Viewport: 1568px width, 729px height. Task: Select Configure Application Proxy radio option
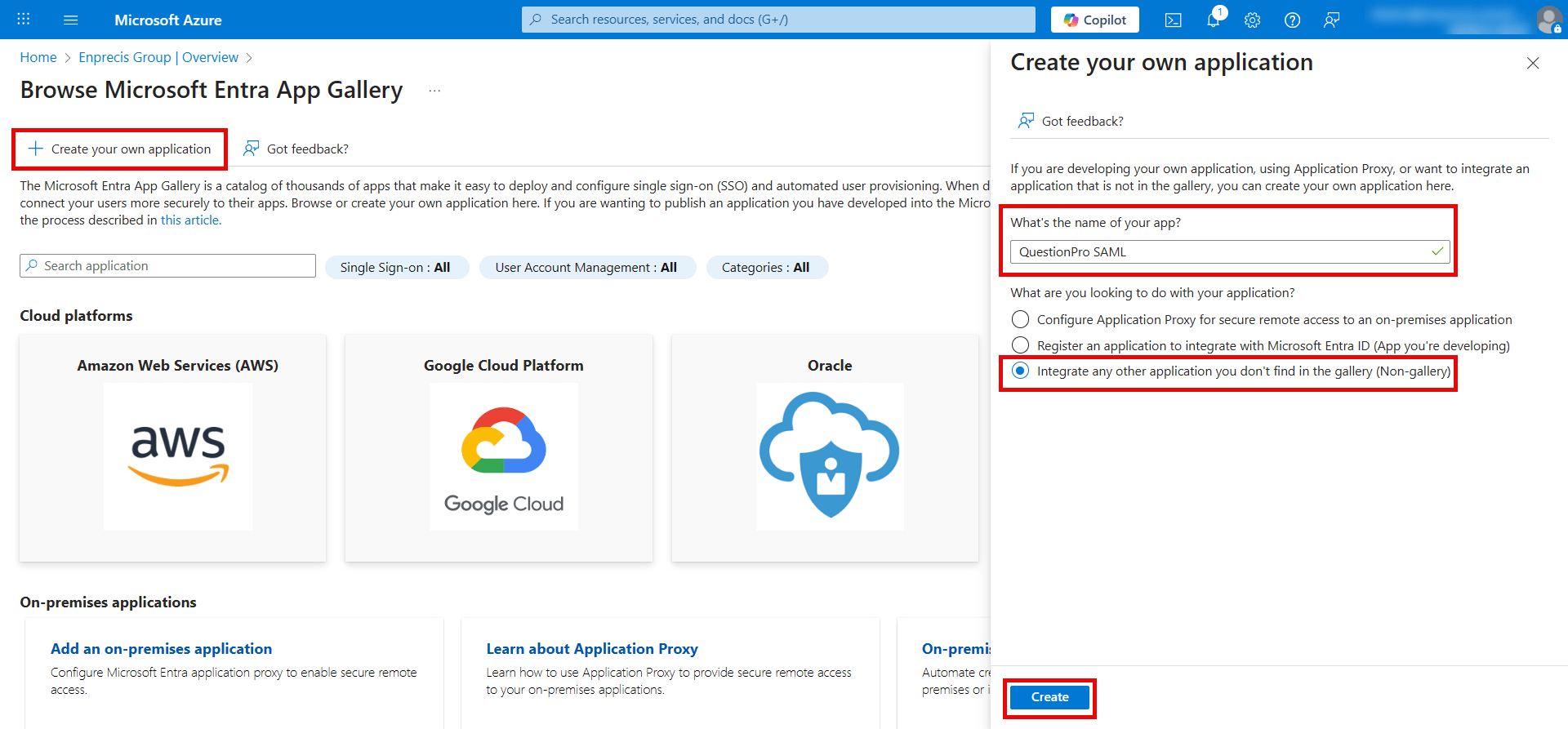[x=1020, y=319]
